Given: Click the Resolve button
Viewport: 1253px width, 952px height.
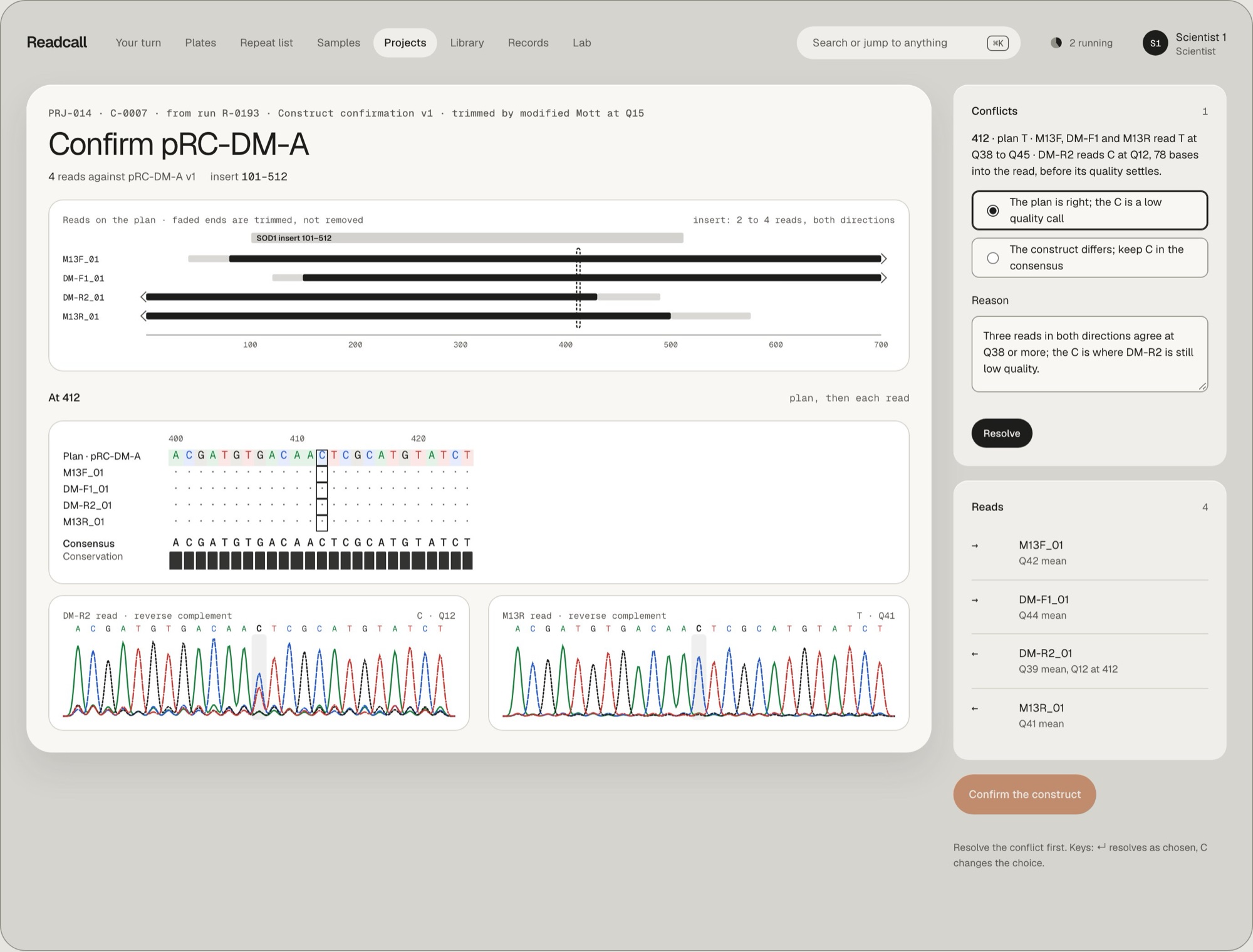Looking at the screenshot, I should pos(1001,433).
